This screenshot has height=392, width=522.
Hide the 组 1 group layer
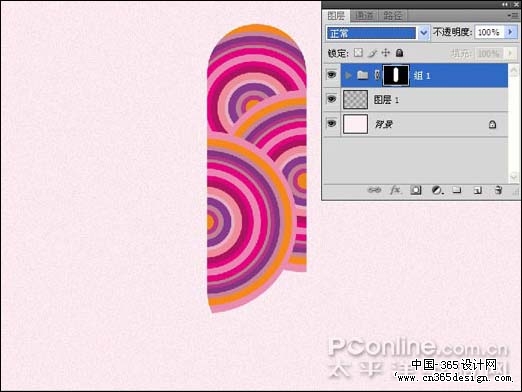(x=331, y=75)
